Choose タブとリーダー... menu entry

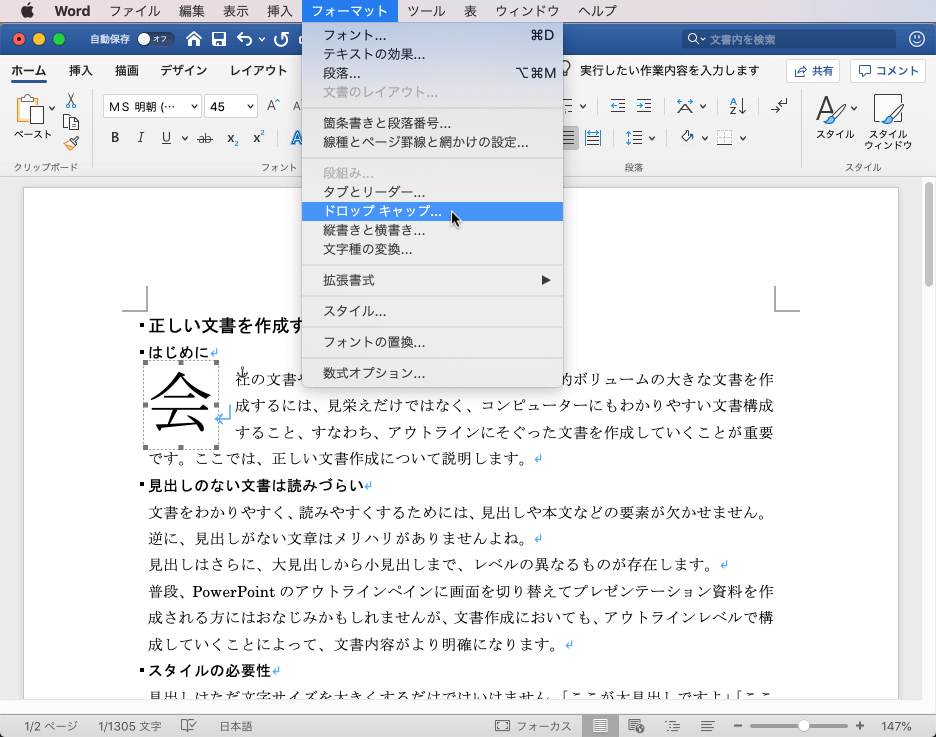point(432,192)
